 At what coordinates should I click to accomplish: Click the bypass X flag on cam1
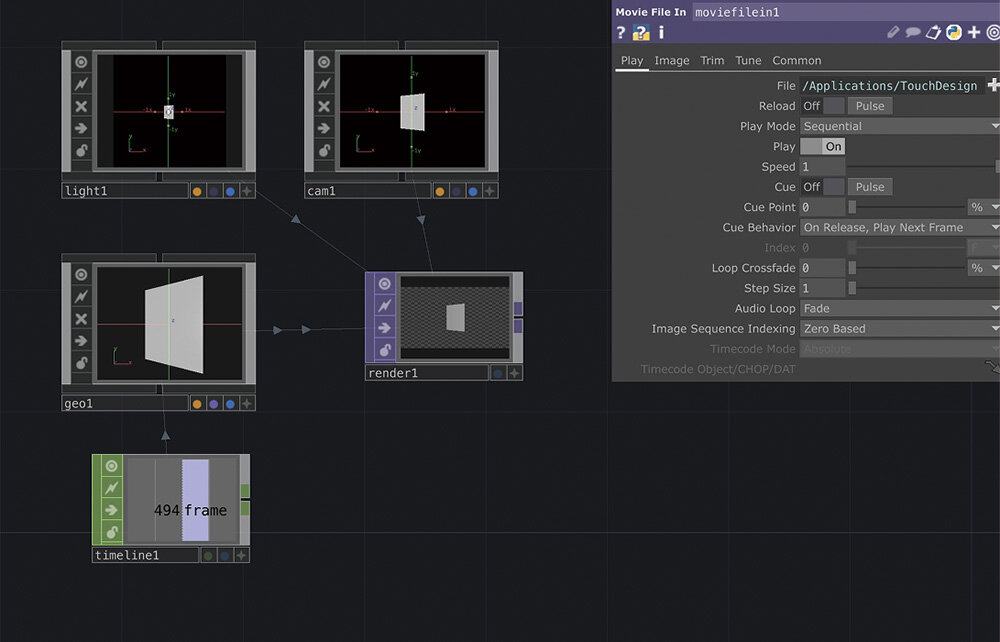tap(325, 106)
